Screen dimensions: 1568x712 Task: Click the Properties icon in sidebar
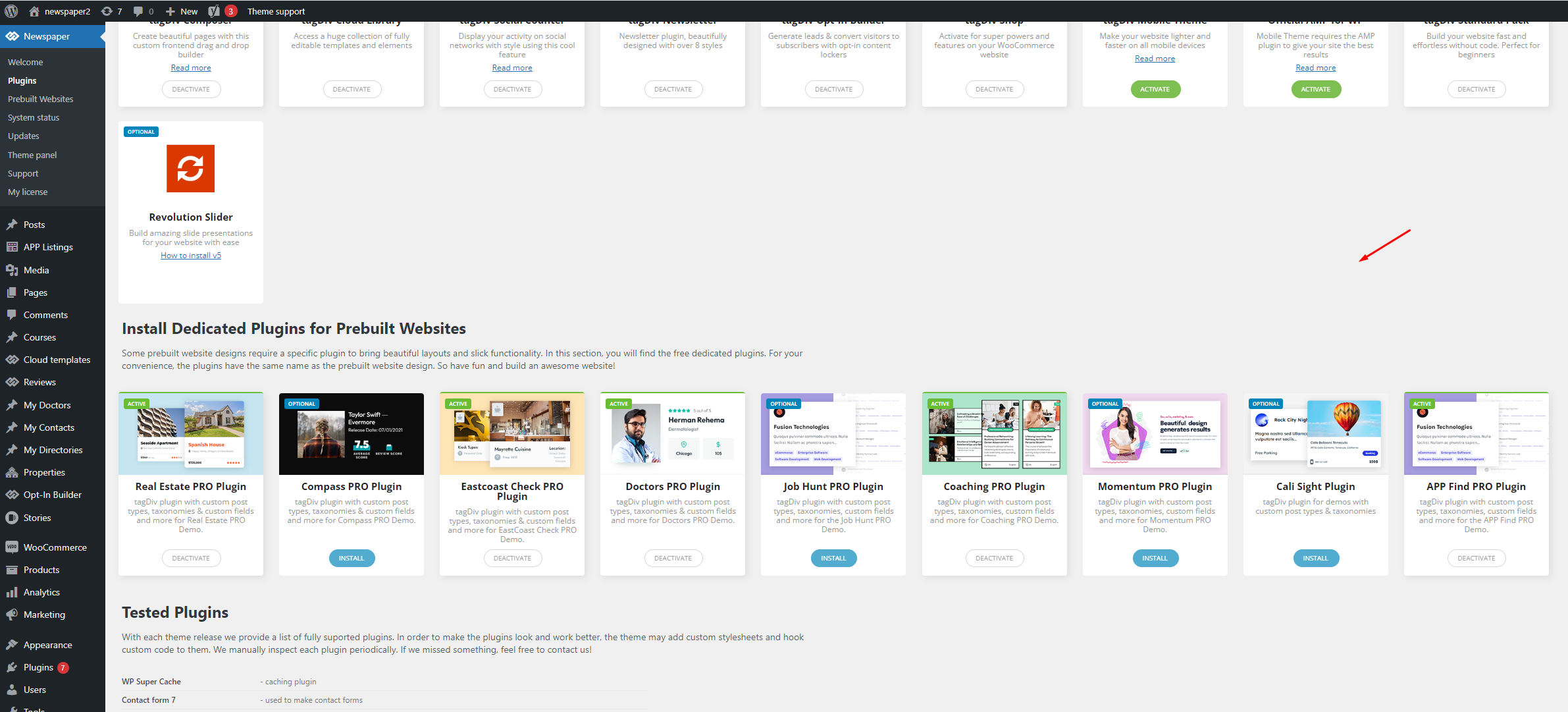[x=12, y=472]
